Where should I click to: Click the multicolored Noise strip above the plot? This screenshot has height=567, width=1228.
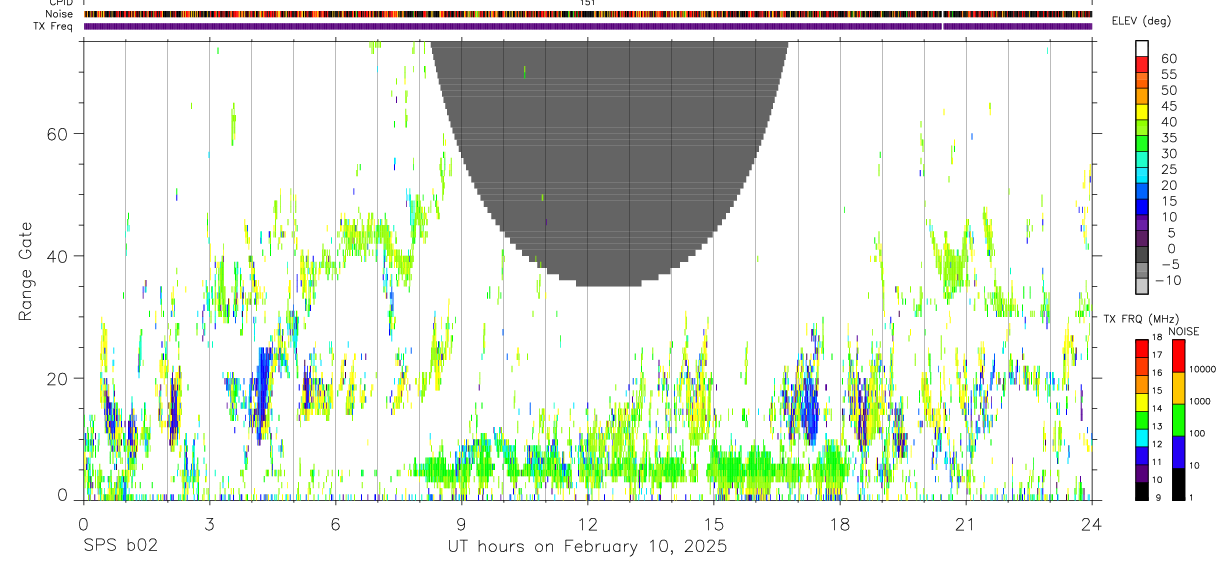588,14
